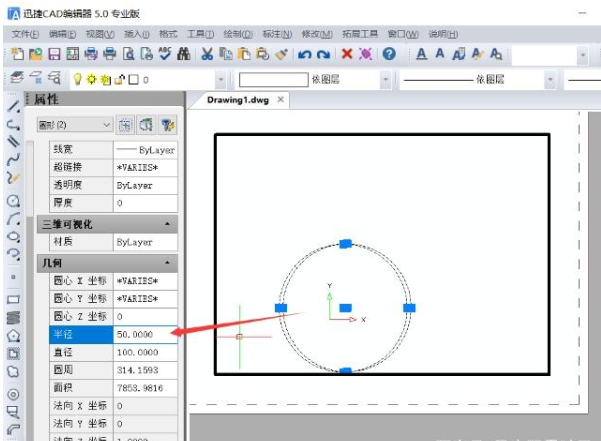Click the Match properties brush icon
This screenshot has width=601, height=441.
pyautogui.click(x=282, y=54)
